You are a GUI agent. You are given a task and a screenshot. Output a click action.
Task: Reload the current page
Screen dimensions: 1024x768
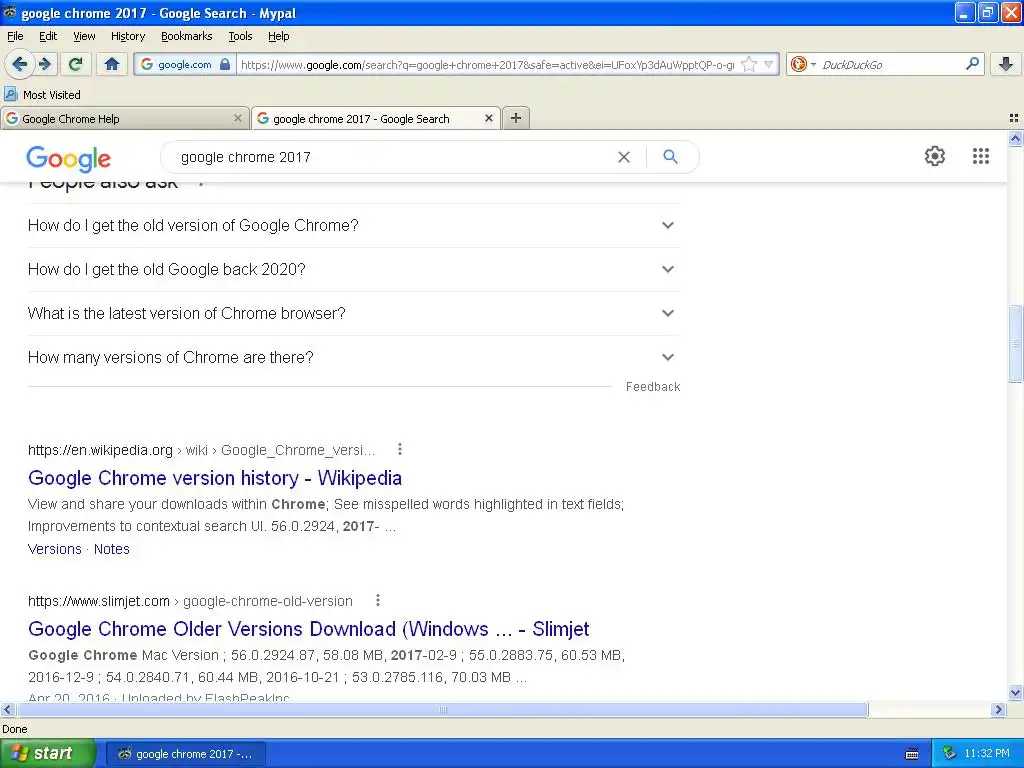click(76, 64)
